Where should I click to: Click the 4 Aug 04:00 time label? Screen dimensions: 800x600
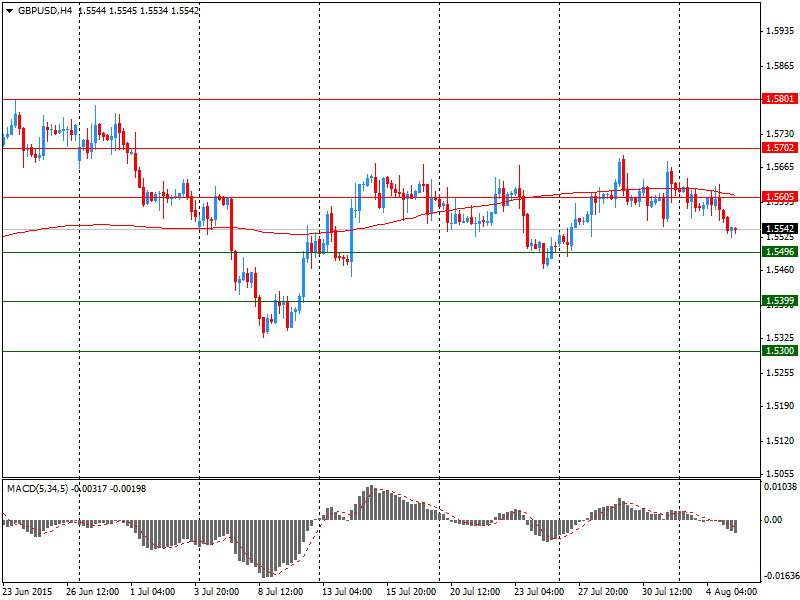[731, 592]
